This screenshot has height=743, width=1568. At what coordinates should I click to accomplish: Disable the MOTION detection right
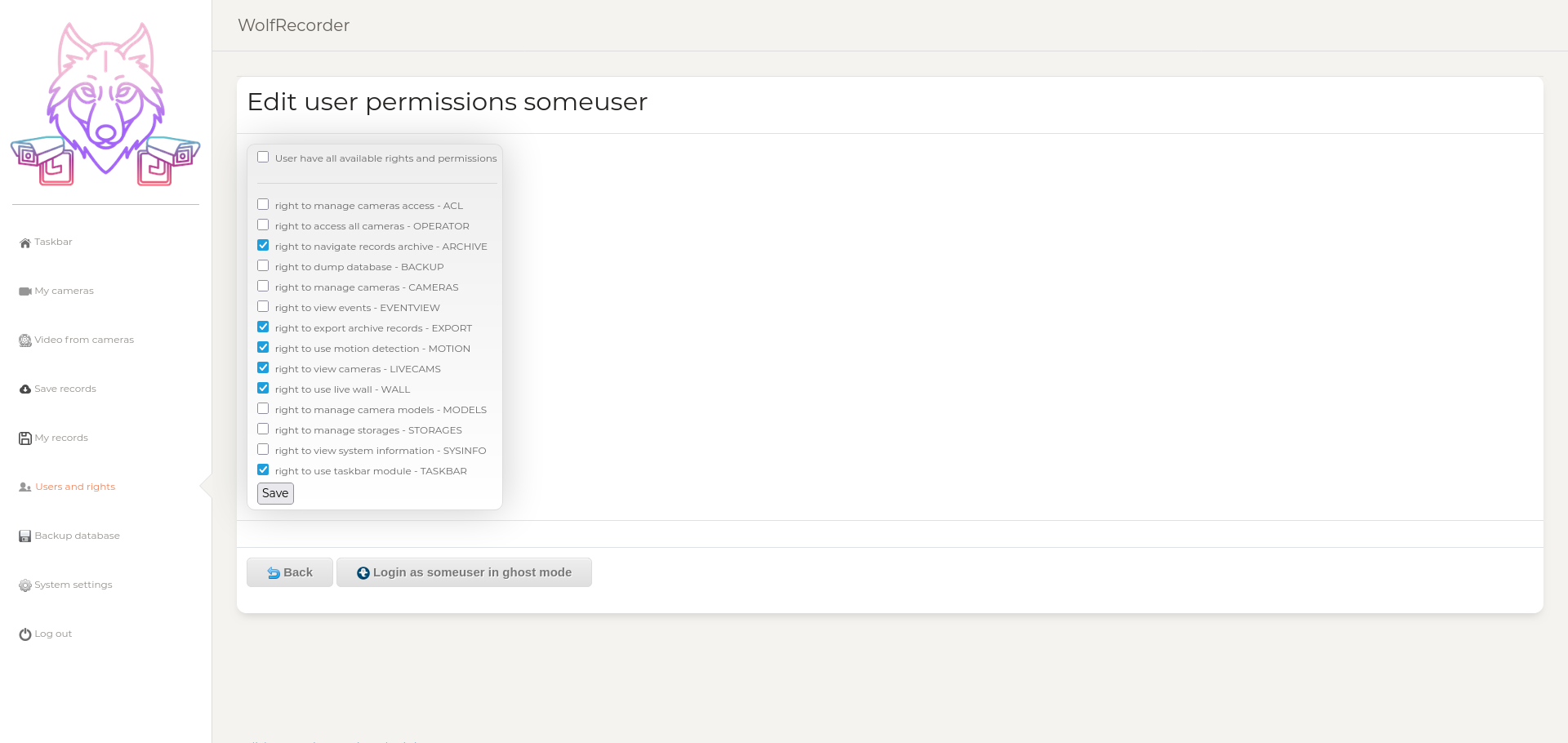pyautogui.click(x=263, y=348)
